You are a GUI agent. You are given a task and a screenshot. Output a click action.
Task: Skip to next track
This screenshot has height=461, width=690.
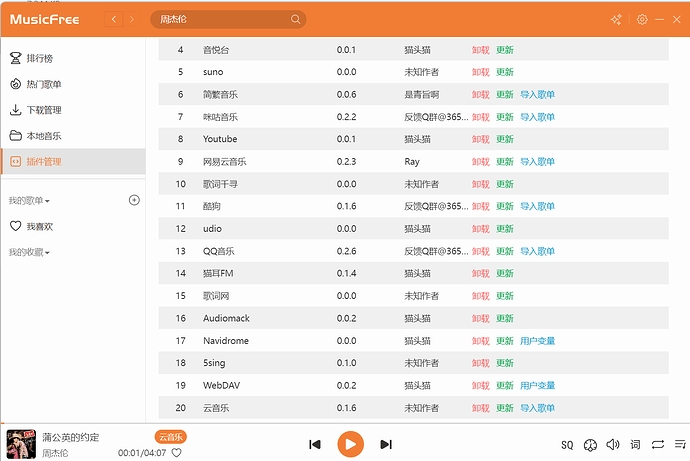pos(386,444)
